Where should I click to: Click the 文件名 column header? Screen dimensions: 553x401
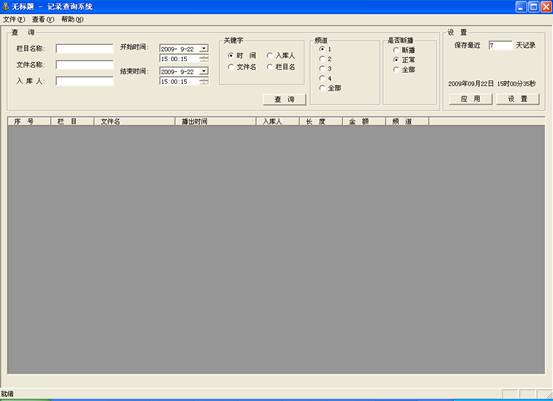[134, 121]
